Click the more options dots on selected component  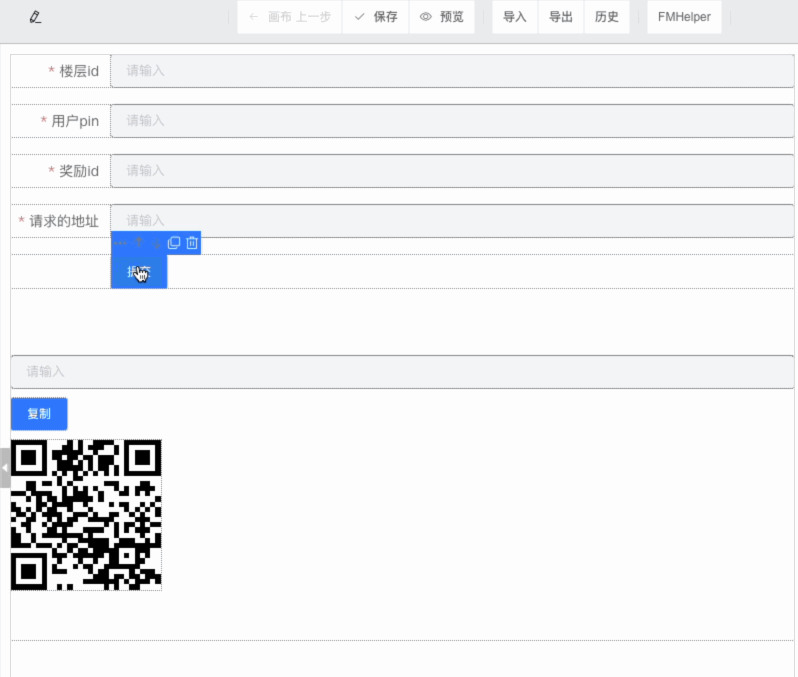120,243
